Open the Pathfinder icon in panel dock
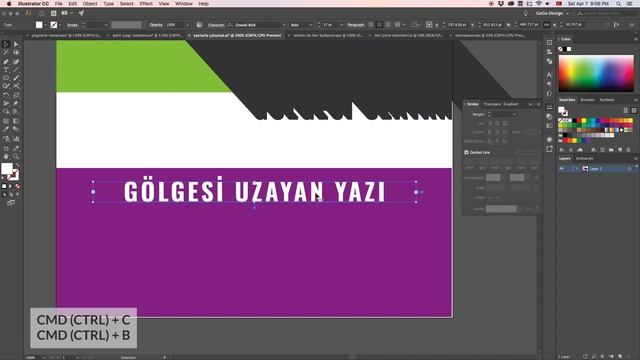640x360 pixels. (x=549, y=61)
